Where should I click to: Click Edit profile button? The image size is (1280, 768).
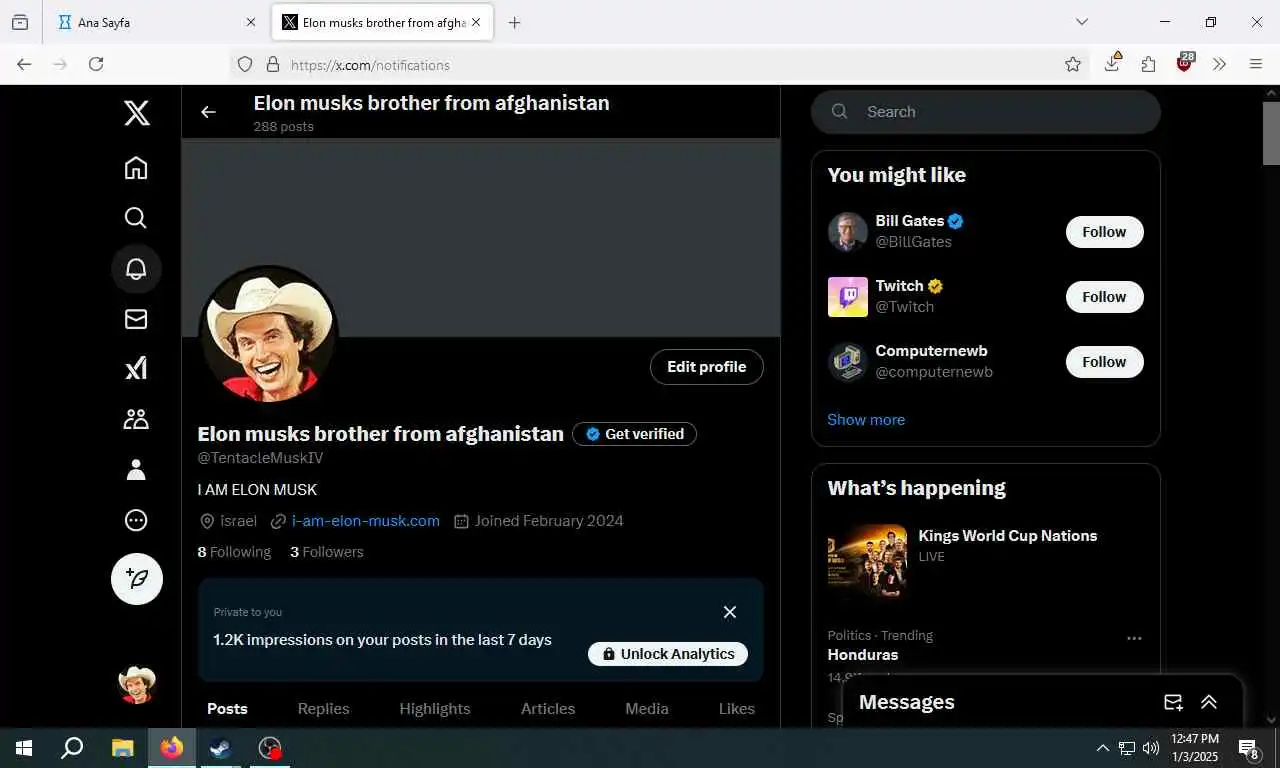tap(707, 367)
